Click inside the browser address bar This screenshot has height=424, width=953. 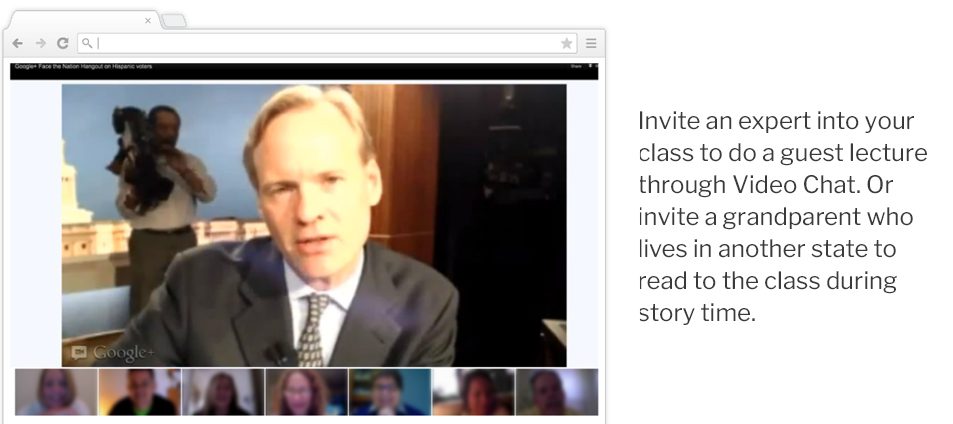click(318, 43)
